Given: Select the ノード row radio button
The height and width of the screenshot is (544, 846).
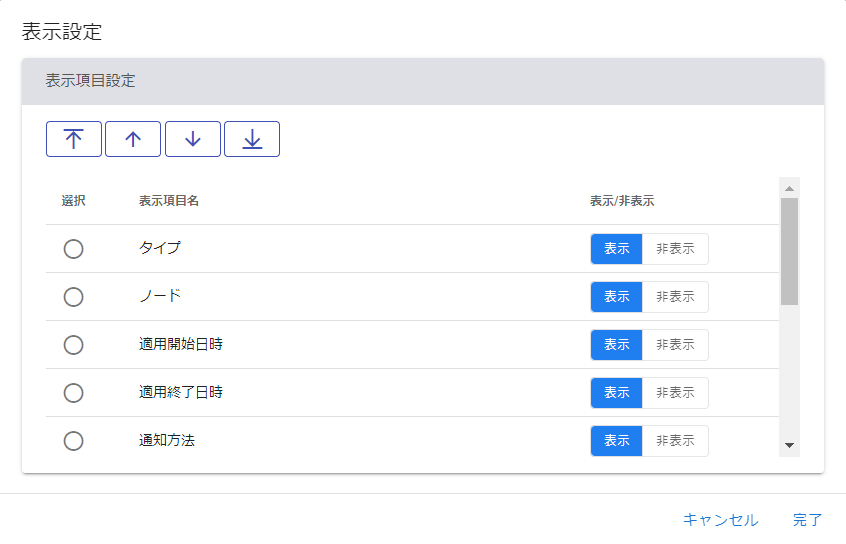Looking at the screenshot, I should 73,297.
